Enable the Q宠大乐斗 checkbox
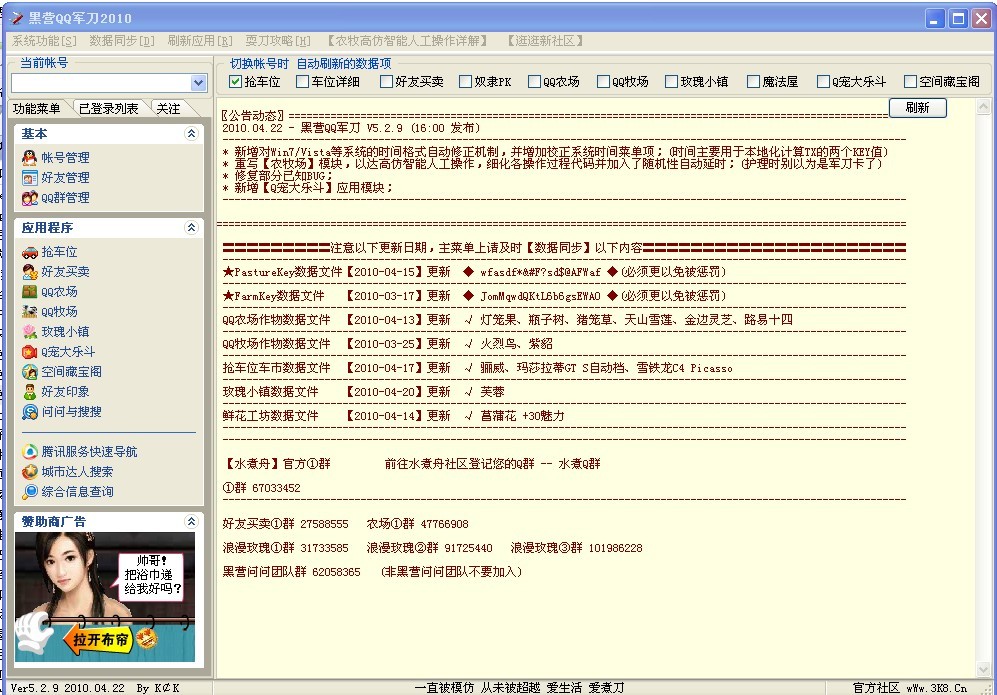 click(823, 81)
